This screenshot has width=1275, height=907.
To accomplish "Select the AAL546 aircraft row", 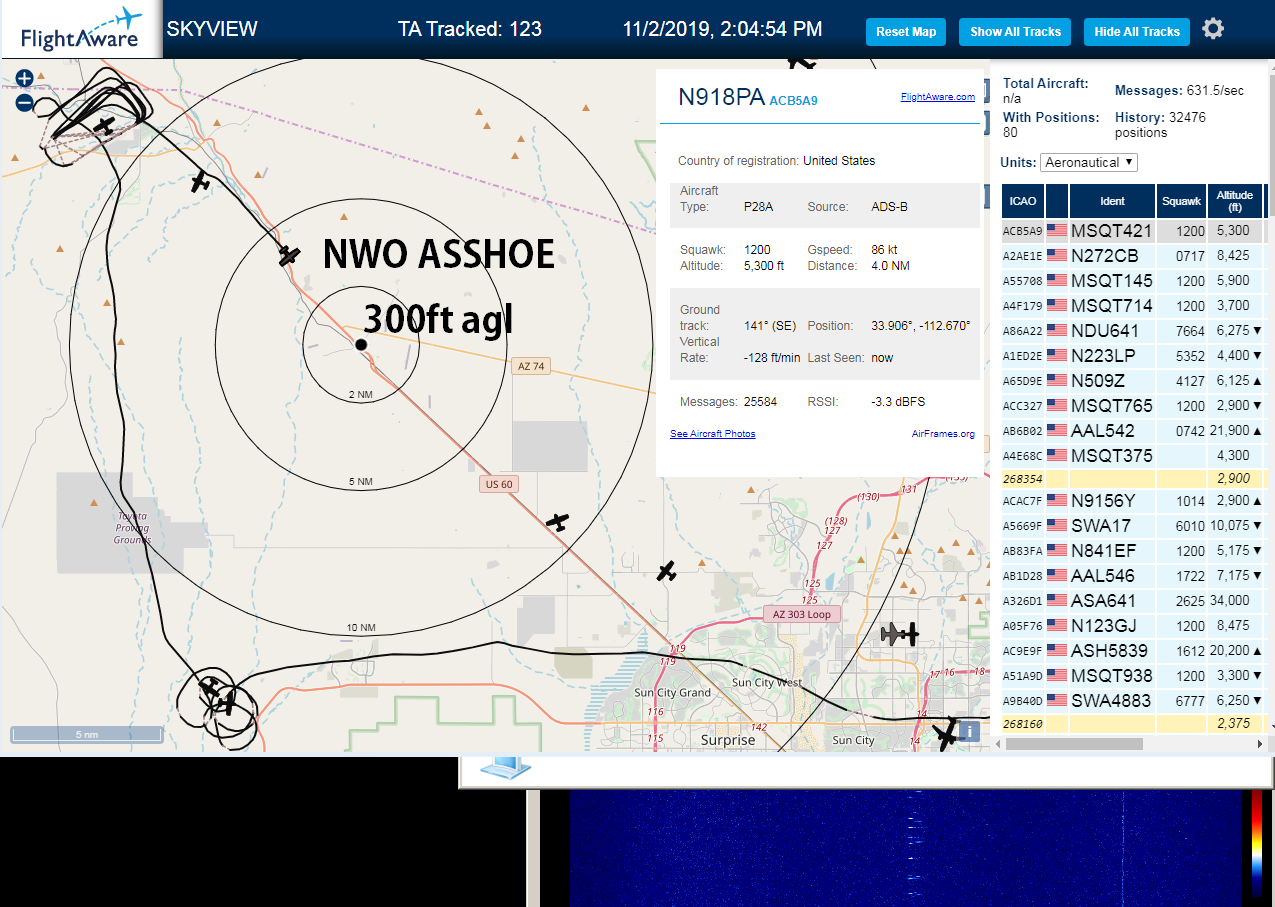I will click(x=1134, y=576).
